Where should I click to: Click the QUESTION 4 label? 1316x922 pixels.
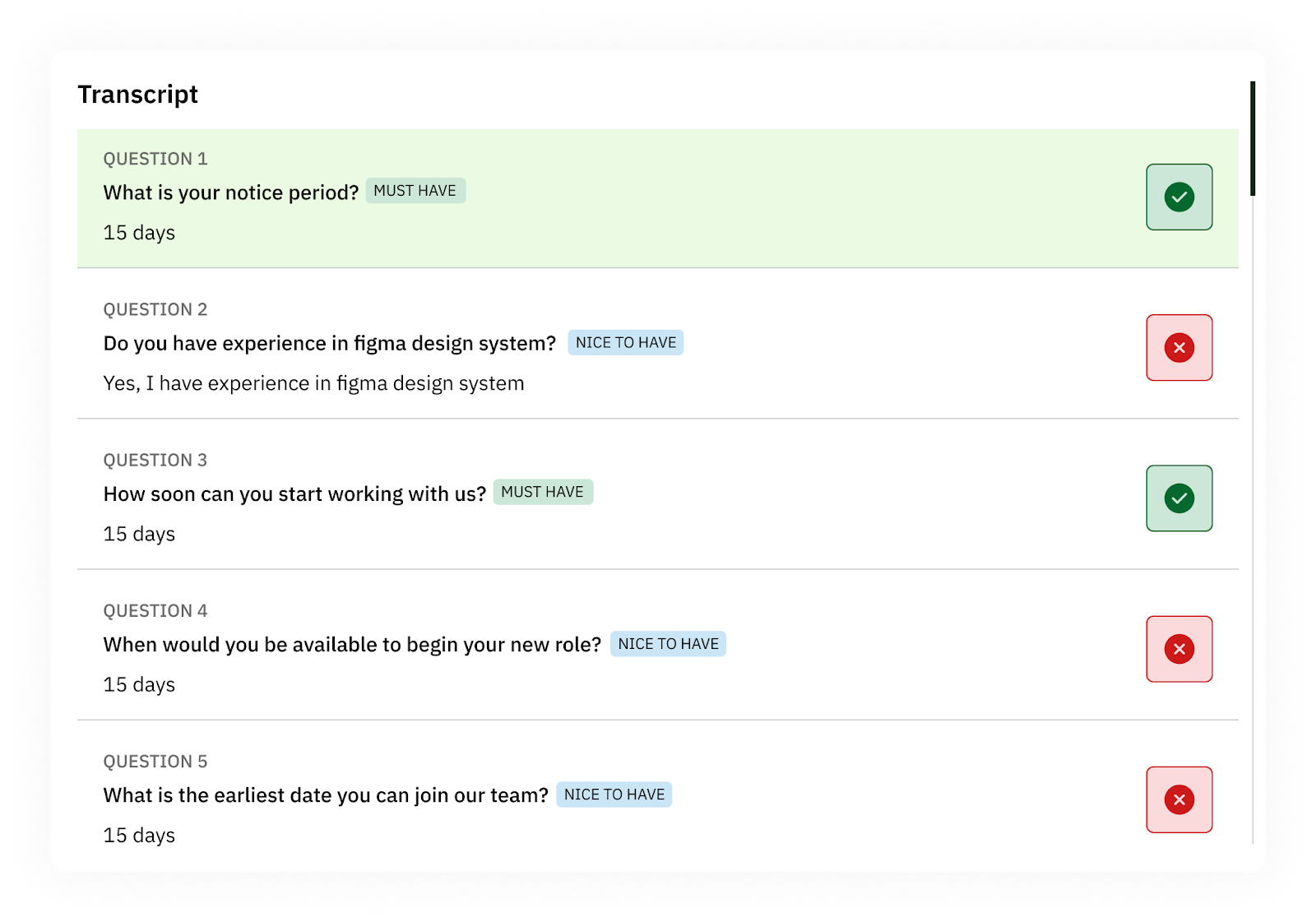click(155, 611)
